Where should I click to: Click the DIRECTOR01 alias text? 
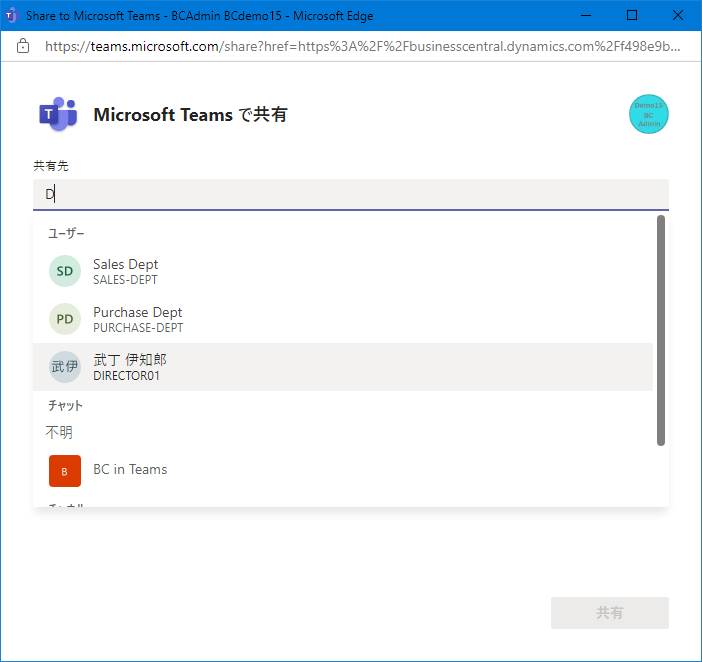[126, 376]
